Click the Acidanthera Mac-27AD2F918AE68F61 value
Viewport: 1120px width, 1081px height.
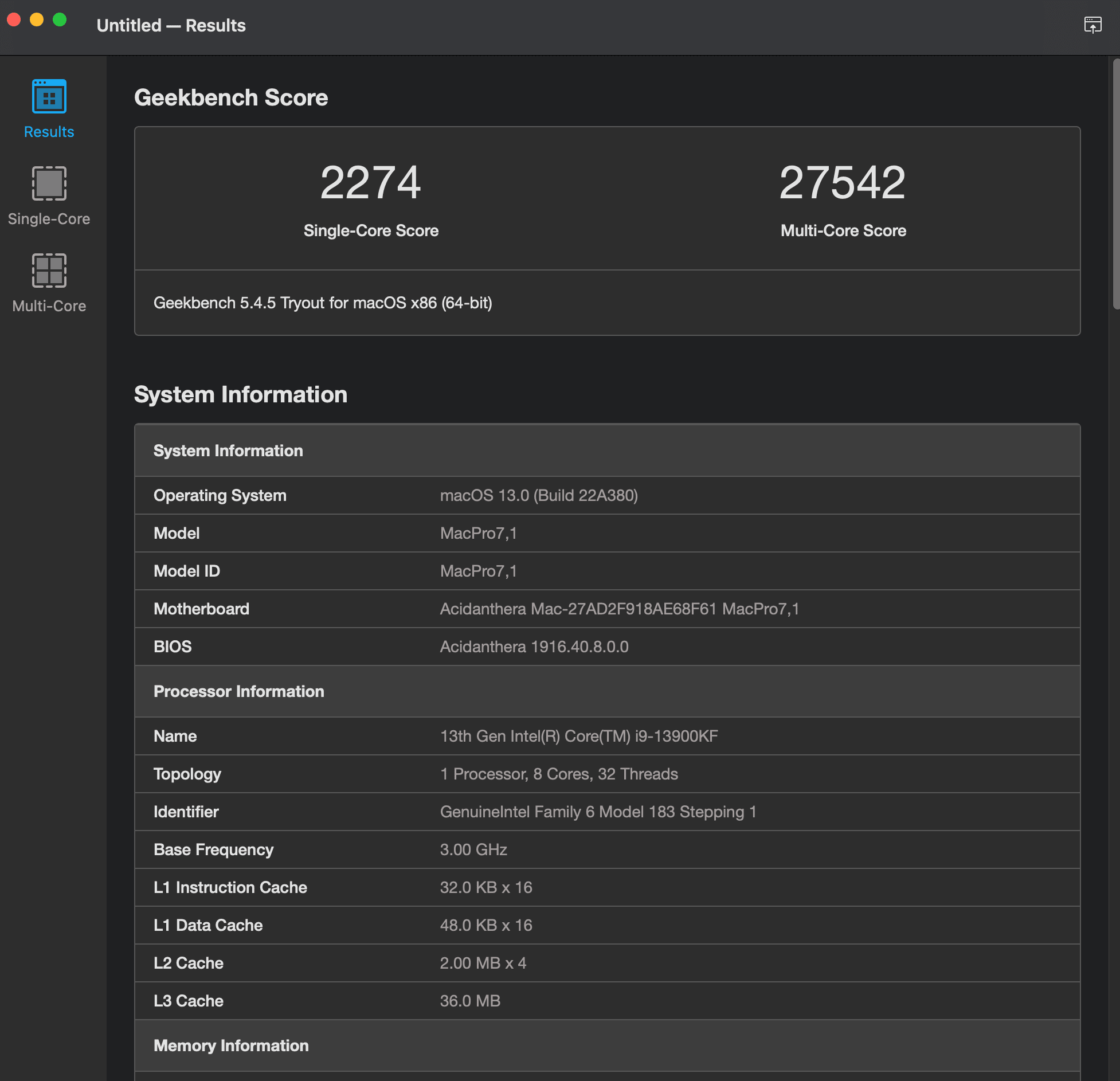[x=620, y=609]
